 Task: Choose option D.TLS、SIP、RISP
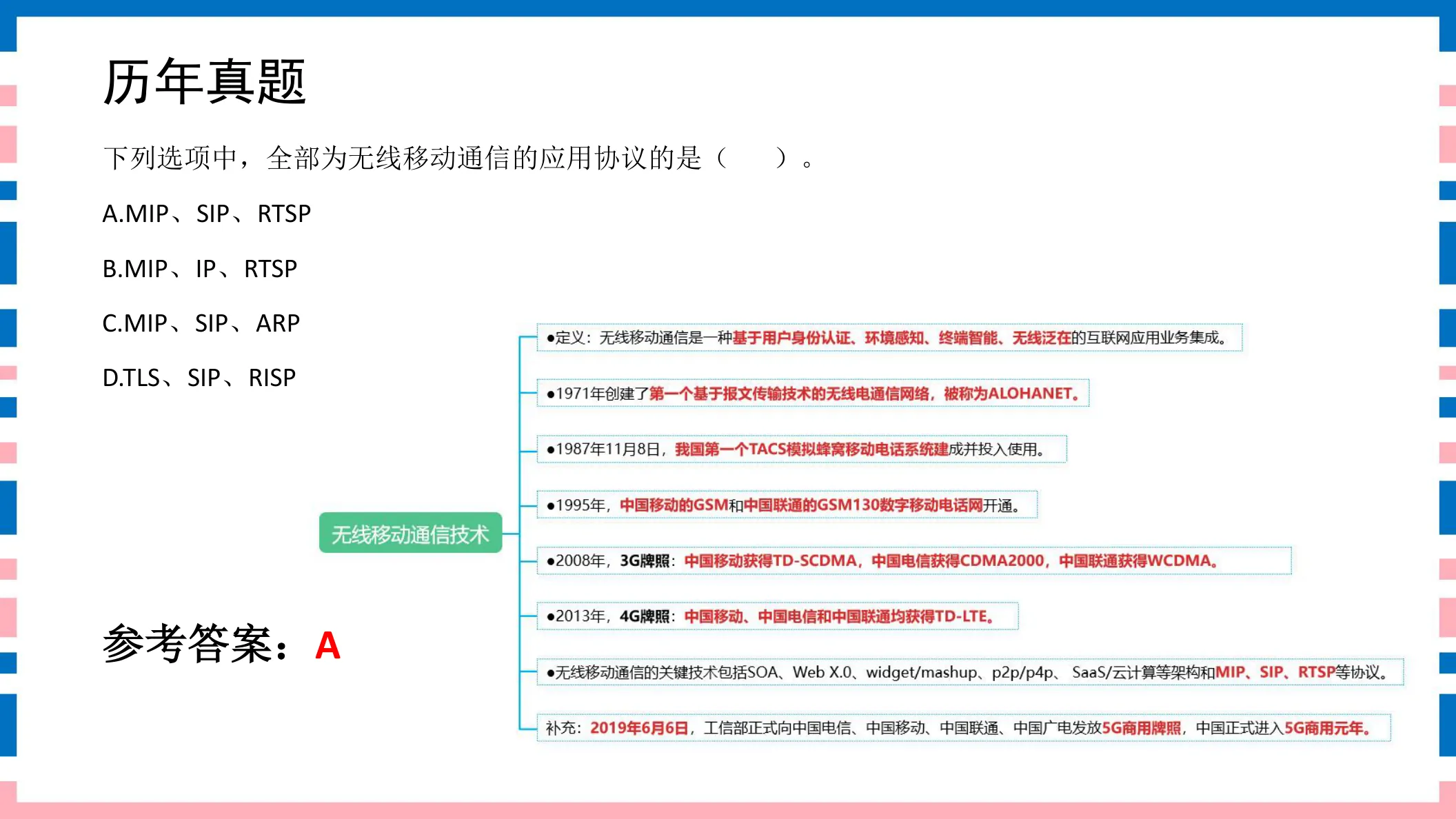[x=199, y=377]
